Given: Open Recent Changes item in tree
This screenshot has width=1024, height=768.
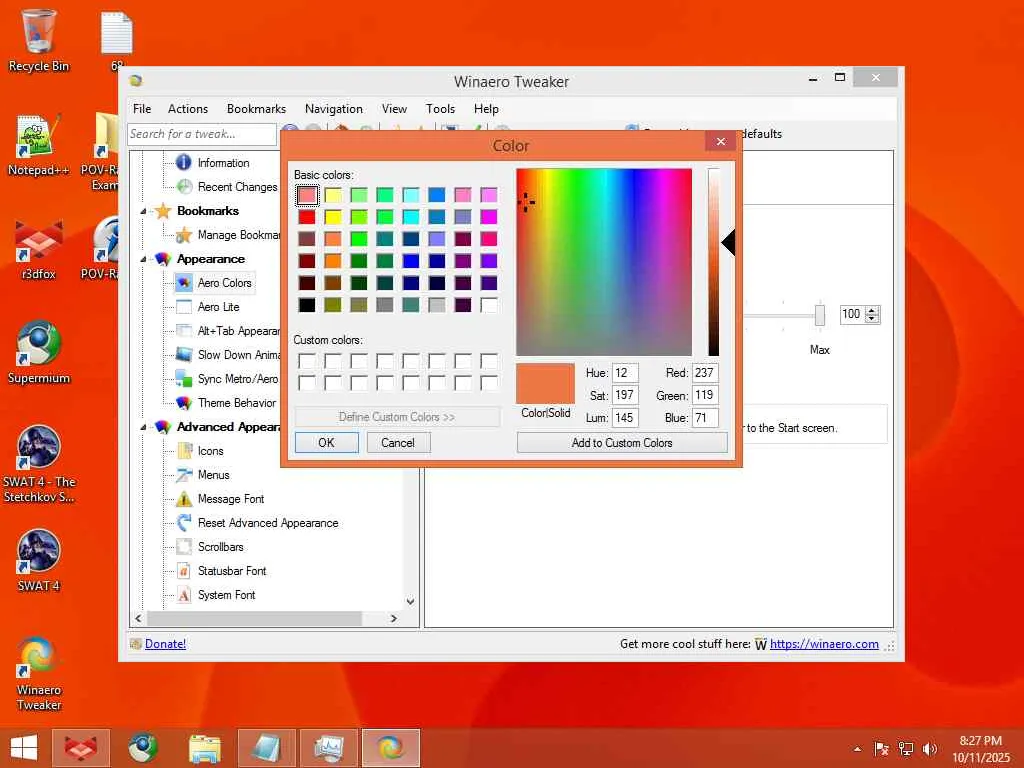Looking at the screenshot, I should click(237, 187).
